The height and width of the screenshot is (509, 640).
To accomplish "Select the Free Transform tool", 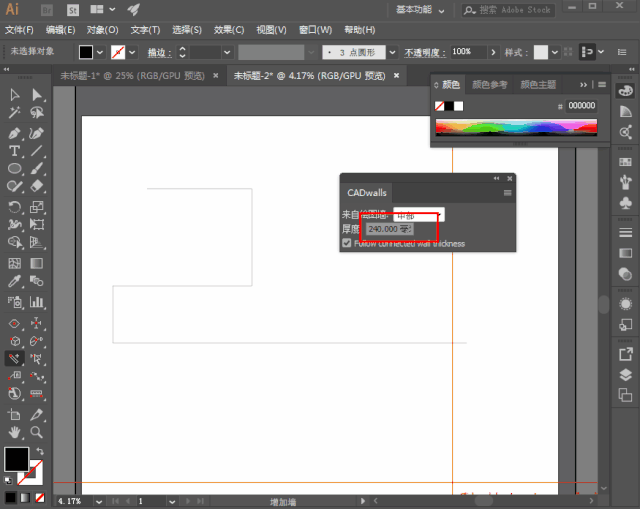I will click(x=37, y=224).
